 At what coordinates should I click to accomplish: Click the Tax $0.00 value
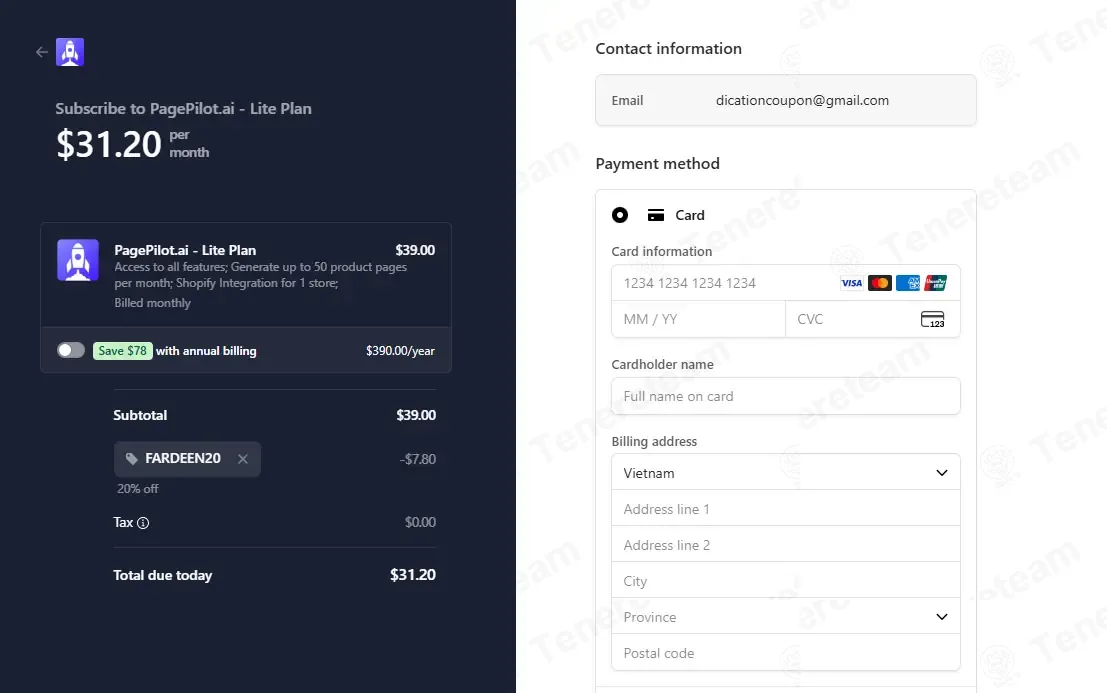[x=420, y=522]
